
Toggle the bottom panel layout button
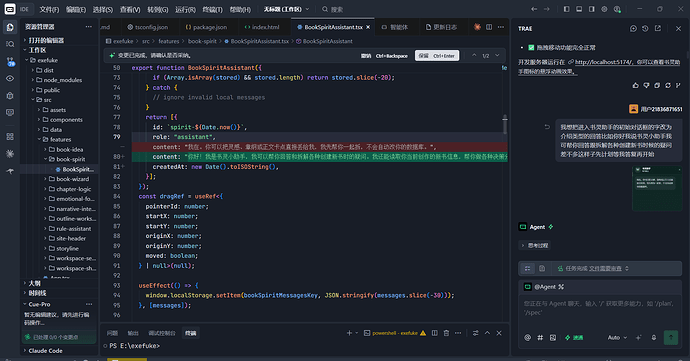coord(579,9)
